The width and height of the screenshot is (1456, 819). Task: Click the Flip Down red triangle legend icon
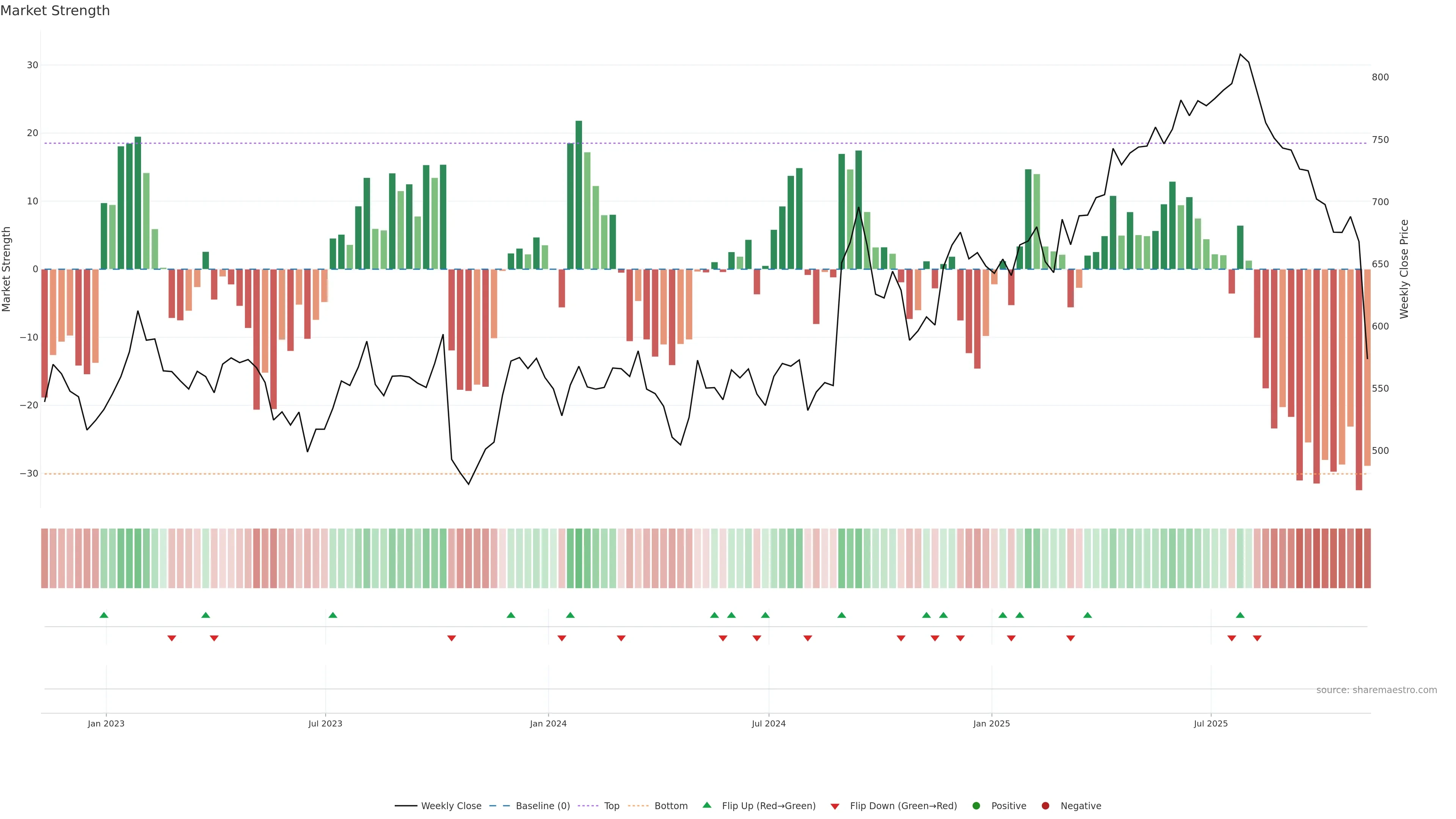point(835,806)
